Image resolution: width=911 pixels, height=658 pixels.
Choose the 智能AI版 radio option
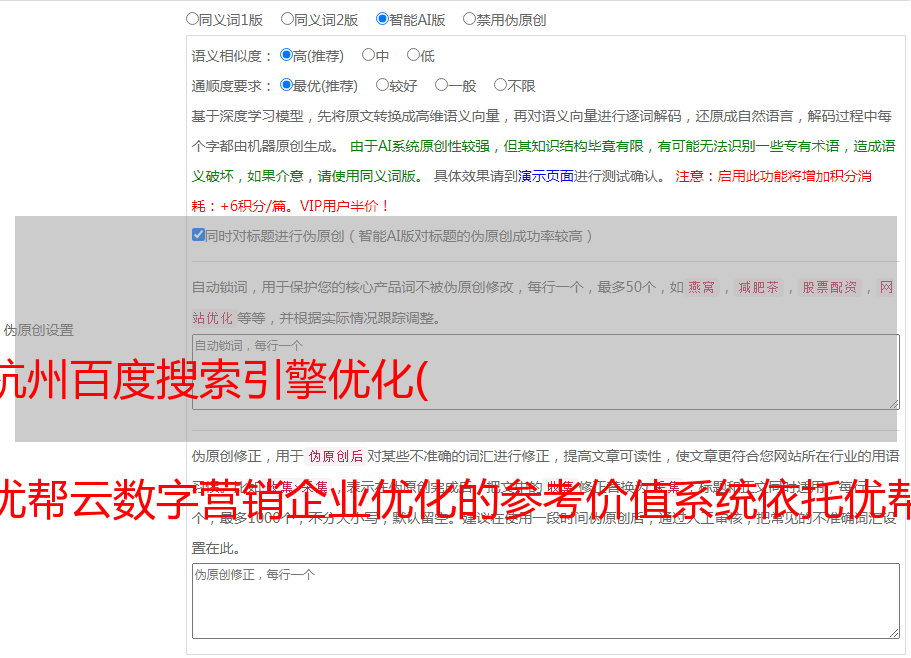tap(382, 19)
